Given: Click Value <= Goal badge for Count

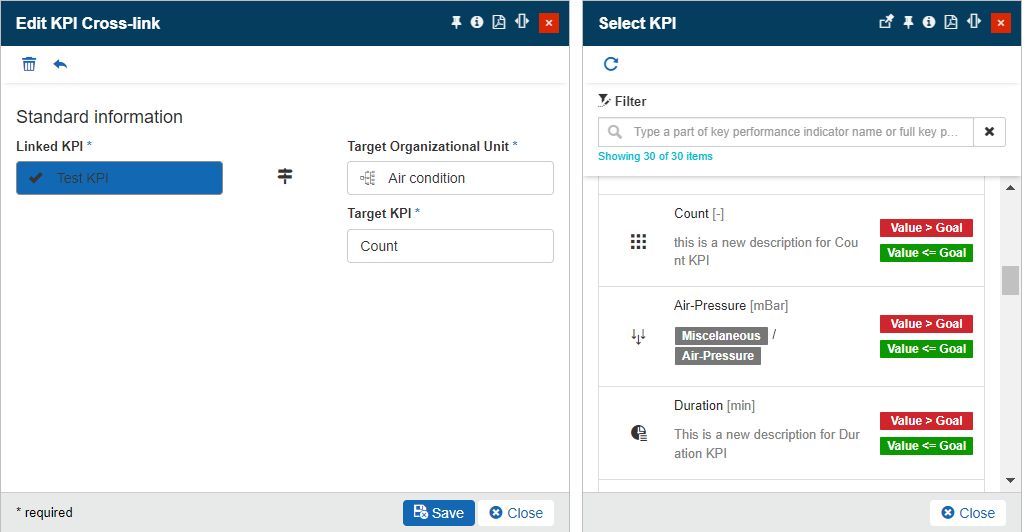Looking at the screenshot, I should pyautogui.click(x=926, y=253).
